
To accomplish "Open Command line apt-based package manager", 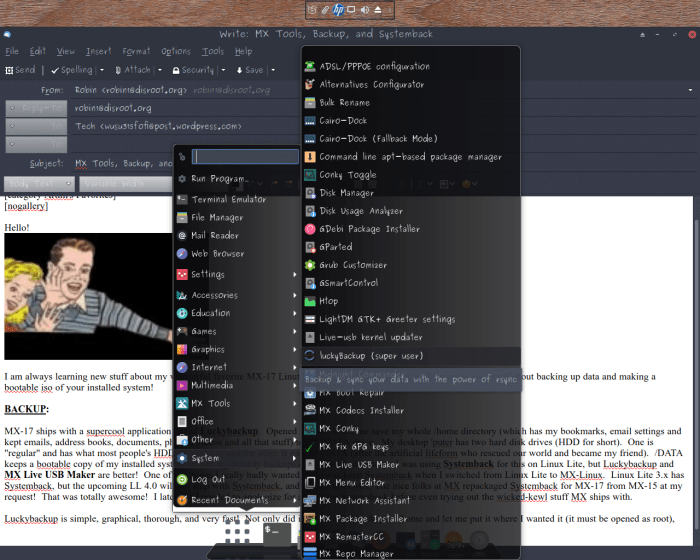I will (411, 157).
